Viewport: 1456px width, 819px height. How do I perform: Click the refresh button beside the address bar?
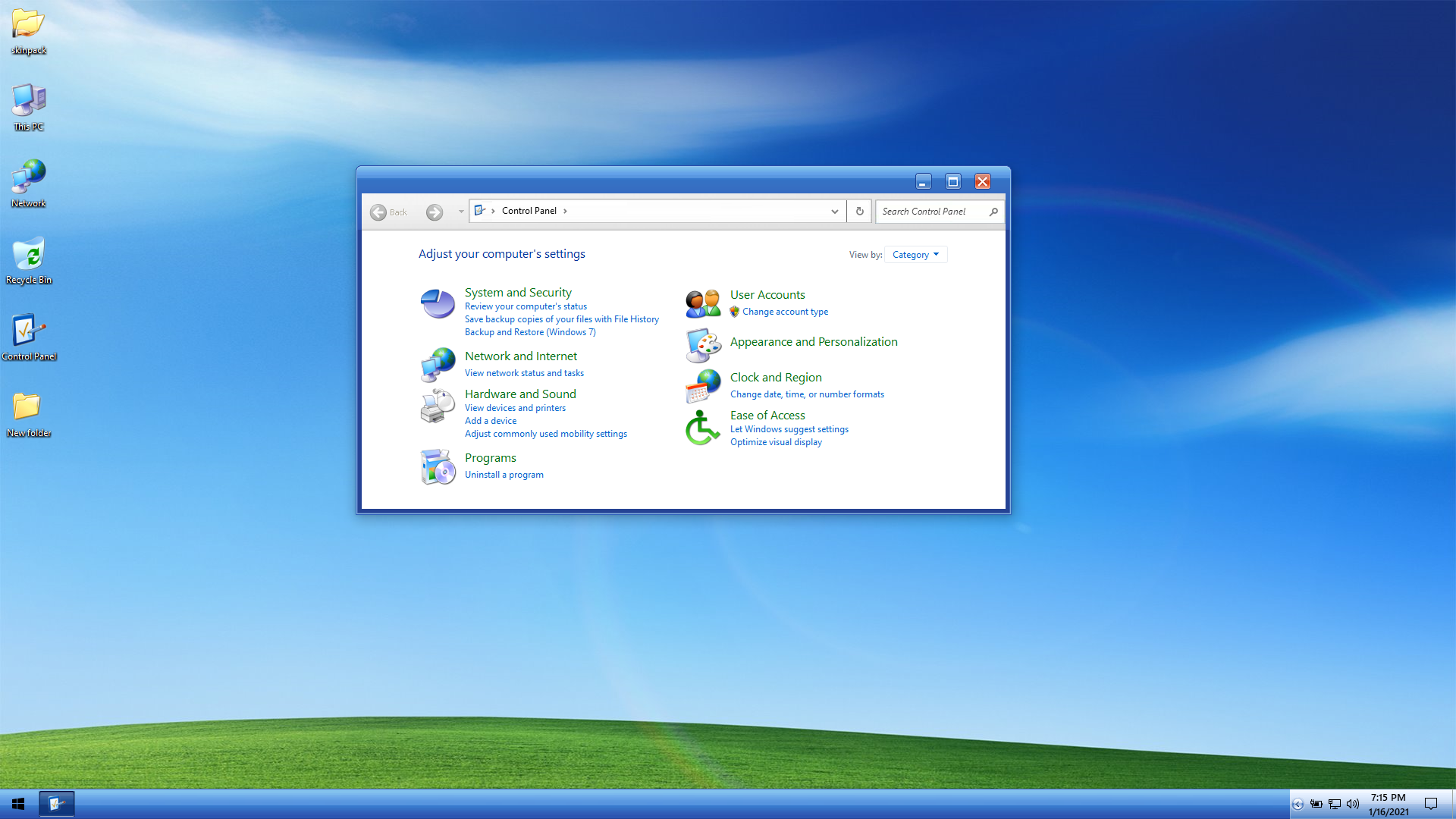(x=859, y=212)
